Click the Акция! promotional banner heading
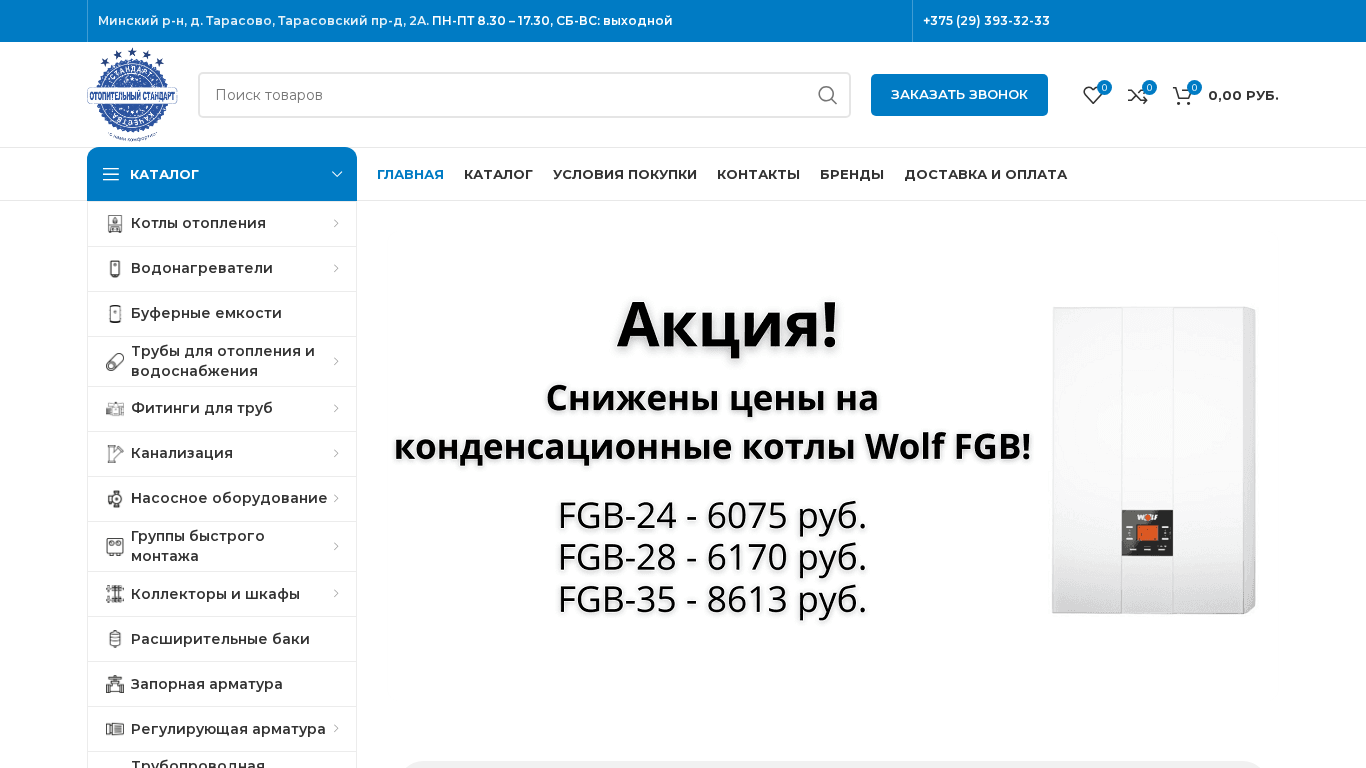The image size is (1366, 768). point(727,325)
